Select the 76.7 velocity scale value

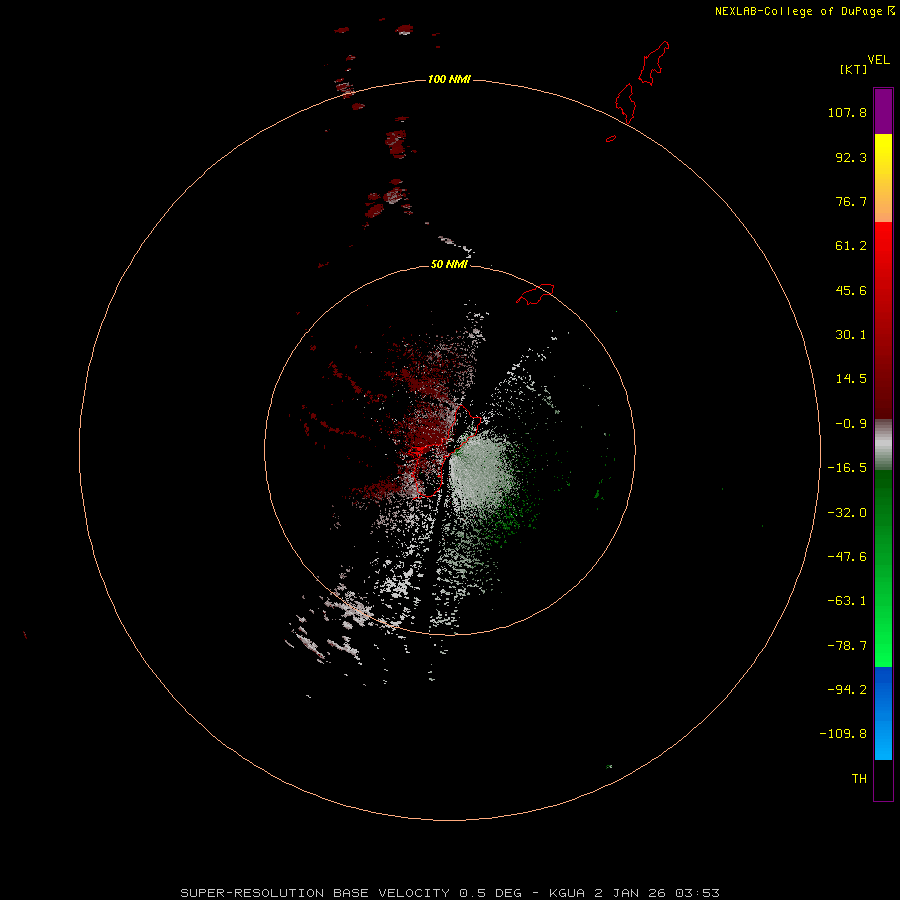pos(851,201)
